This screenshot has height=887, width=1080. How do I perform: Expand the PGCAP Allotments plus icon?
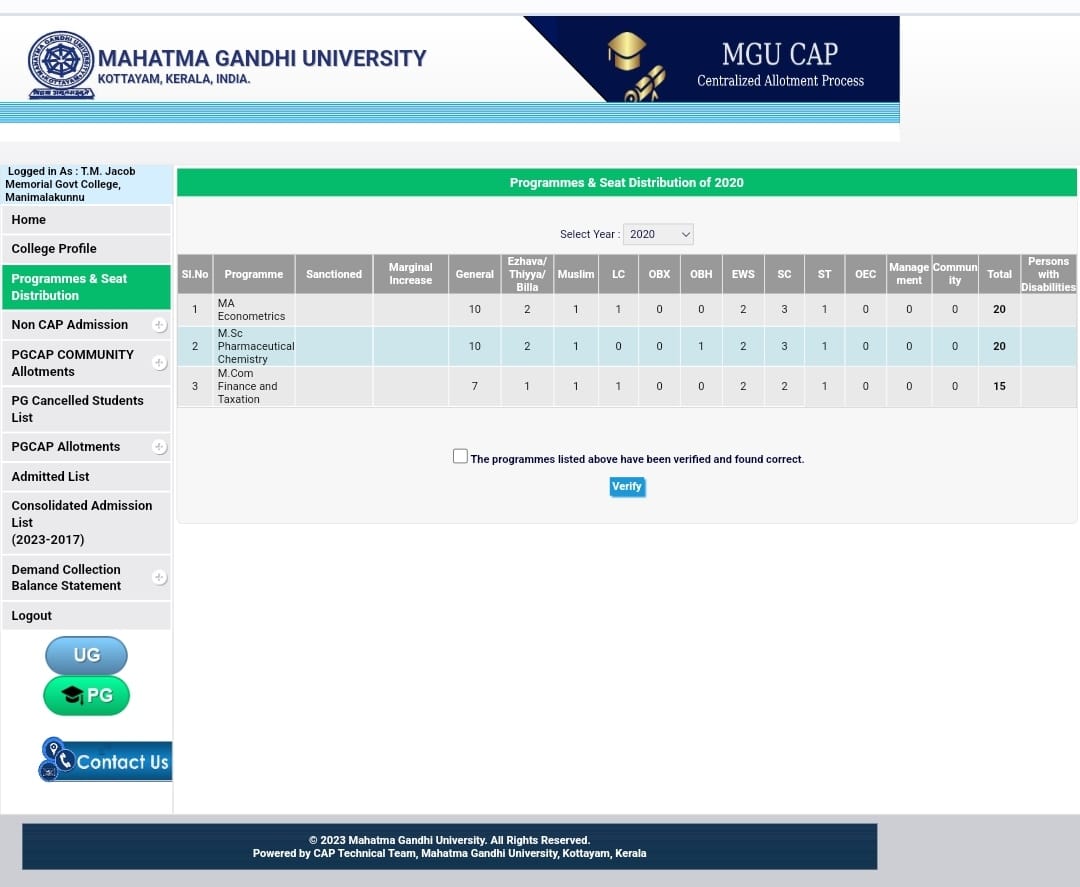(159, 447)
